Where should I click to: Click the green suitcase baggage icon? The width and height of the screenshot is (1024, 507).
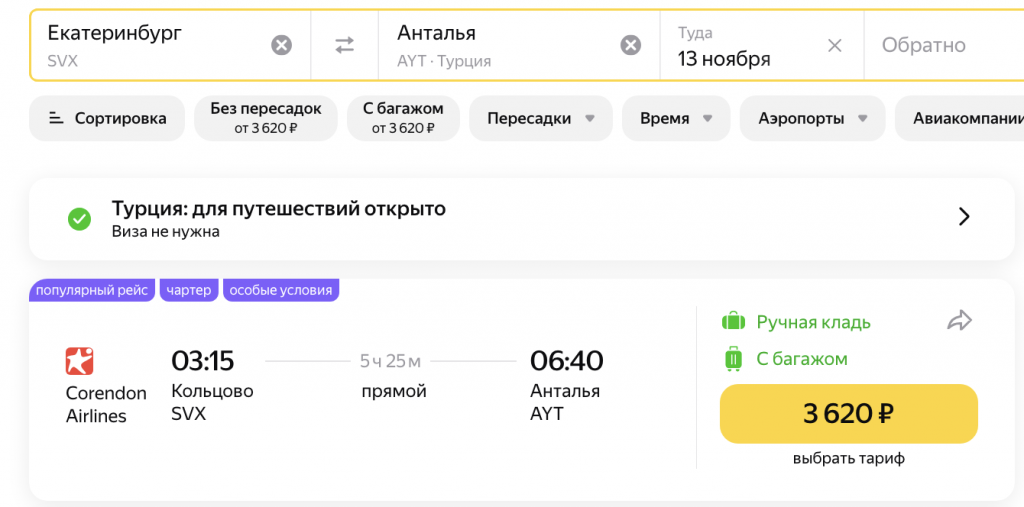pyautogui.click(x=734, y=359)
